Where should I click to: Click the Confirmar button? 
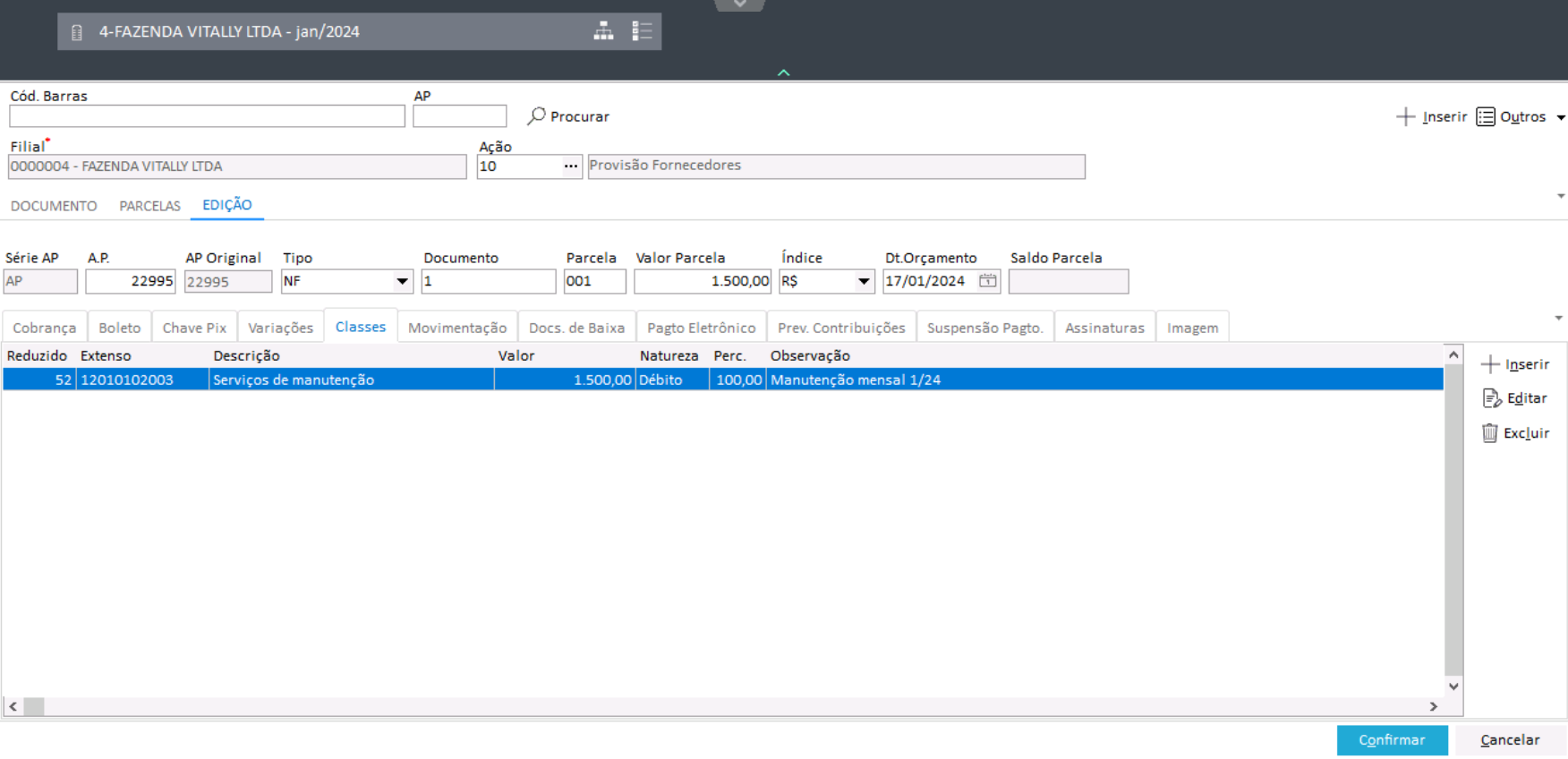point(1391,740)
